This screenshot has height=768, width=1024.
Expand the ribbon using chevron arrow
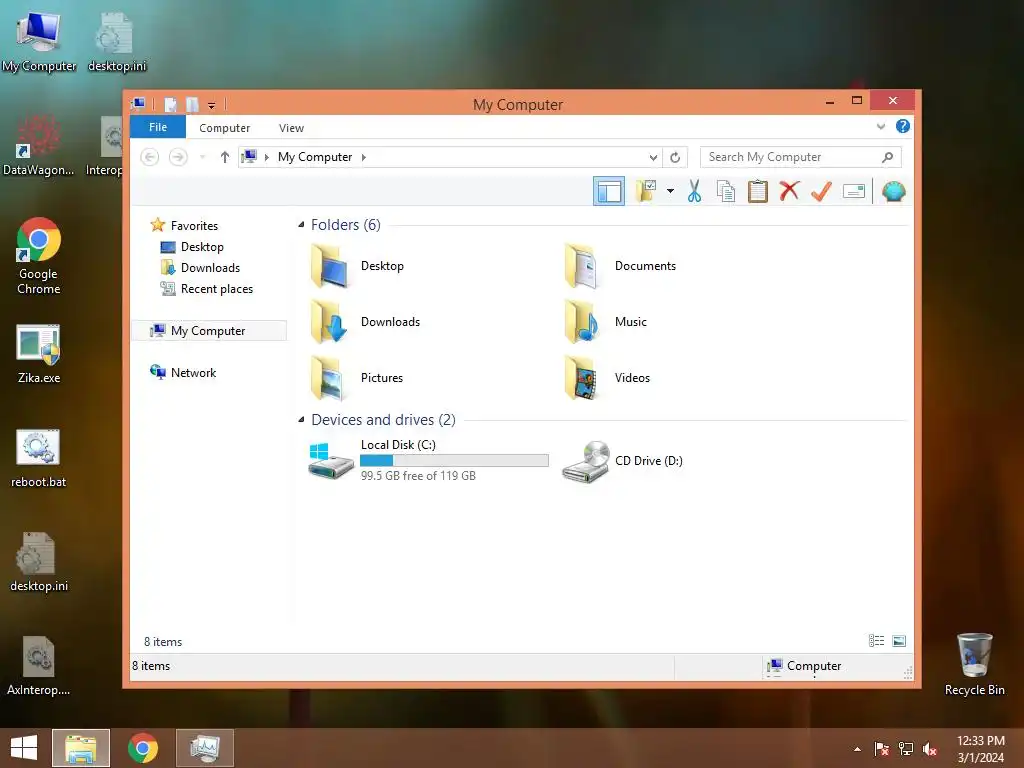click(x=881, y=127)
